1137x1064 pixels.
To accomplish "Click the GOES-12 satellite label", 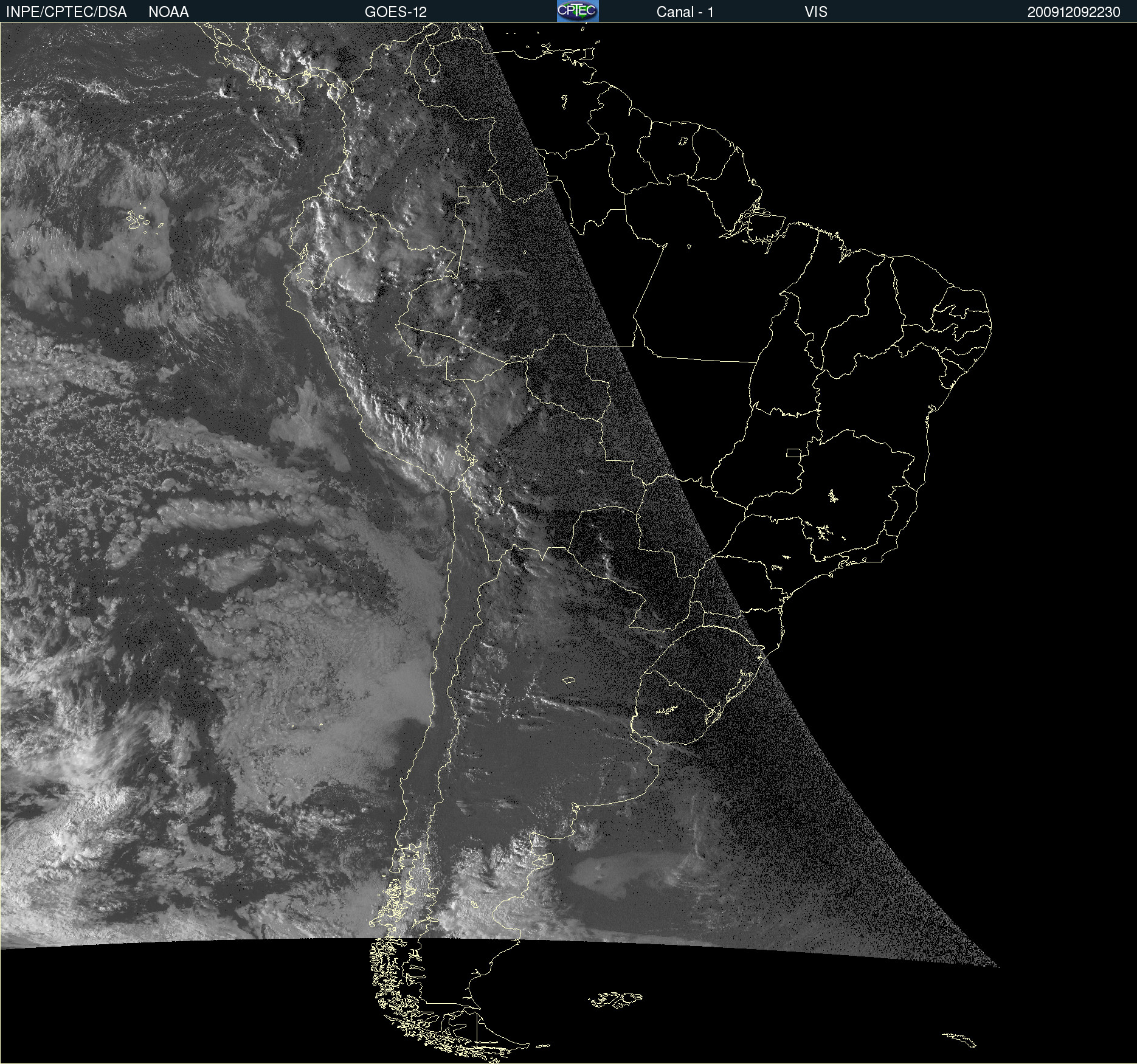I will tap(396, 12).
